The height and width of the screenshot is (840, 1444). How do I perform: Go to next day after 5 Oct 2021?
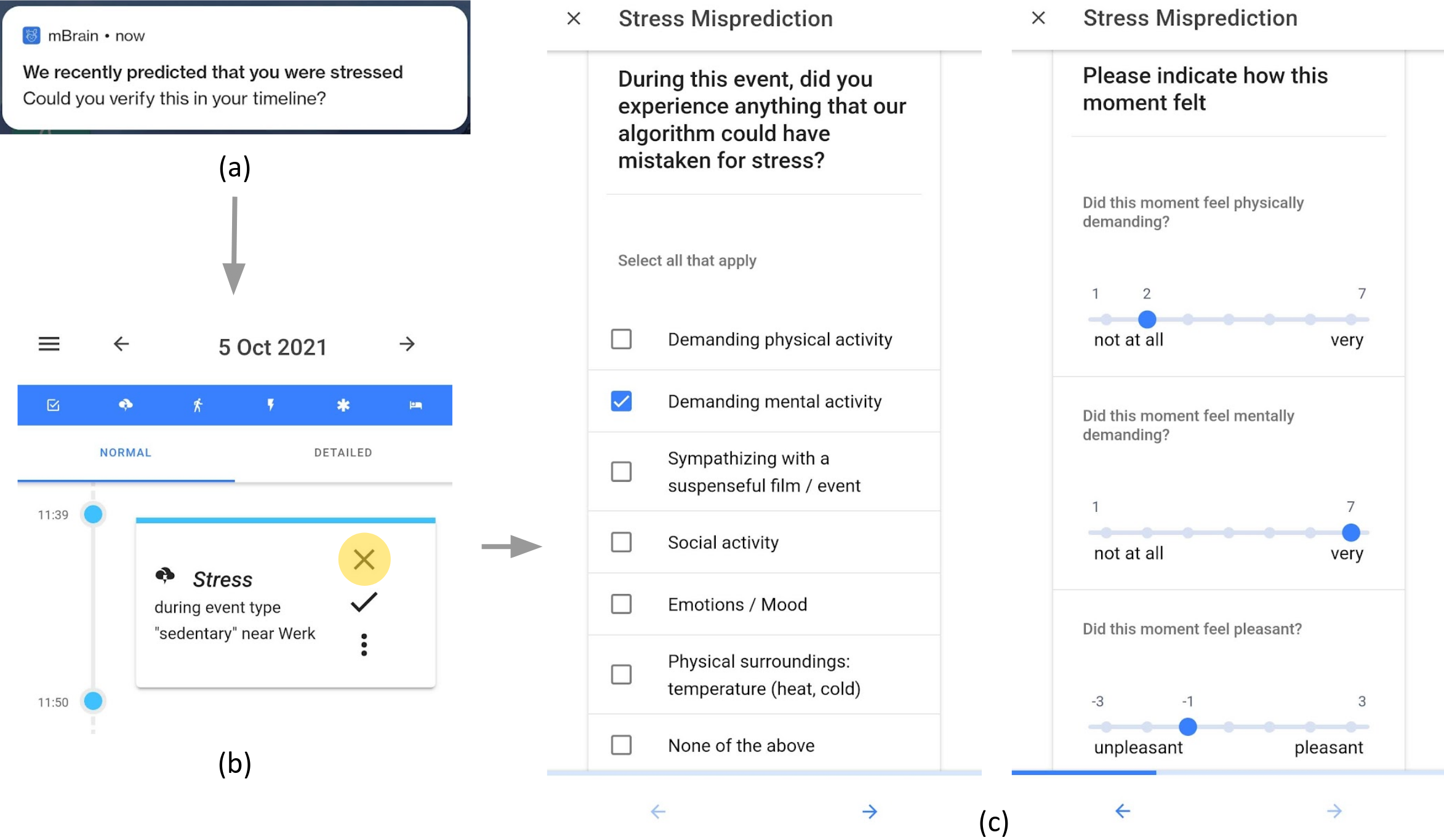pos(407,344)
